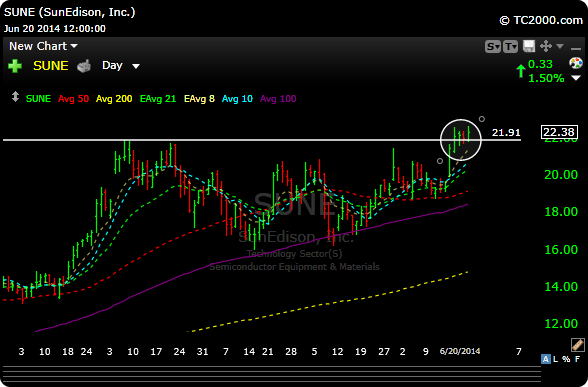This screenshot has width=588, height=387.
Task: Click the green SUNE legend label
Action: click(38, 99)
